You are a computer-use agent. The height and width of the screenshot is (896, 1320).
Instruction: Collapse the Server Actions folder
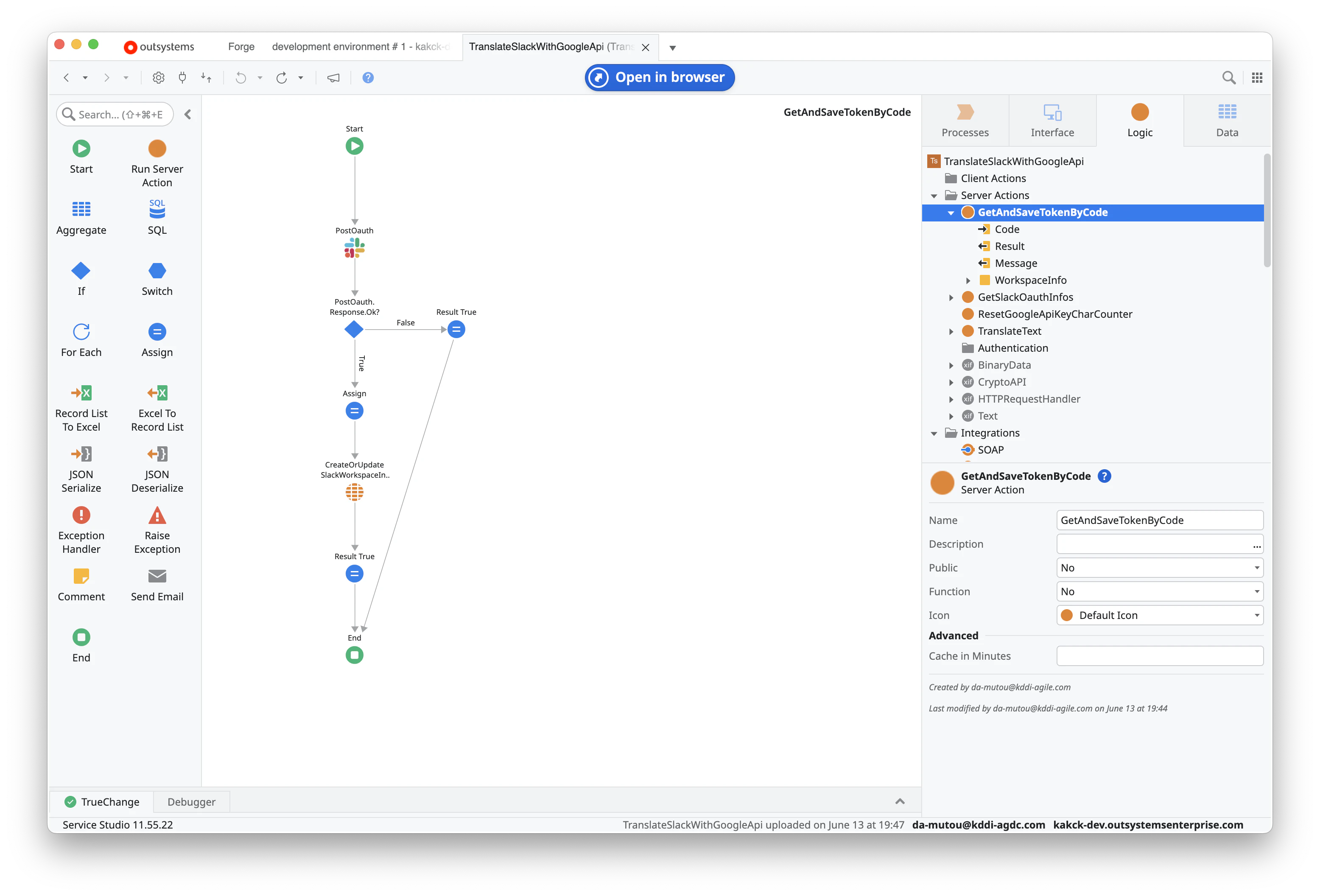(x=934, y=196)
